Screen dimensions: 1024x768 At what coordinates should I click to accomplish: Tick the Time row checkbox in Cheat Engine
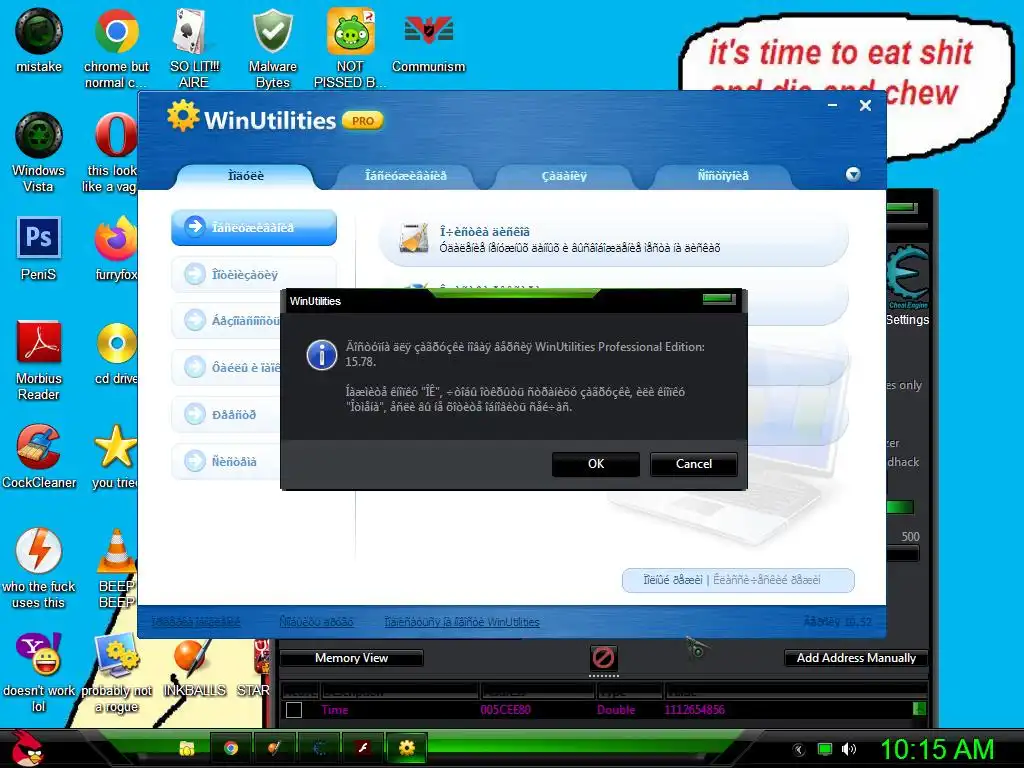point(294,710)
